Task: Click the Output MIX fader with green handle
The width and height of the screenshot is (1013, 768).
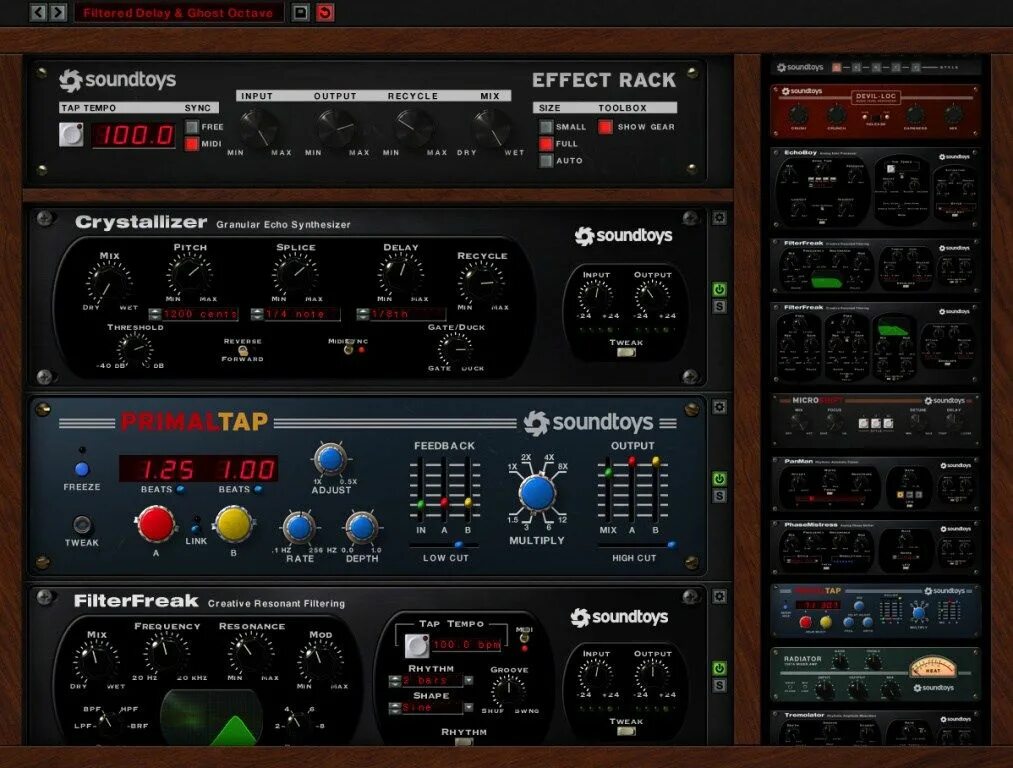Action: (608, 472)
